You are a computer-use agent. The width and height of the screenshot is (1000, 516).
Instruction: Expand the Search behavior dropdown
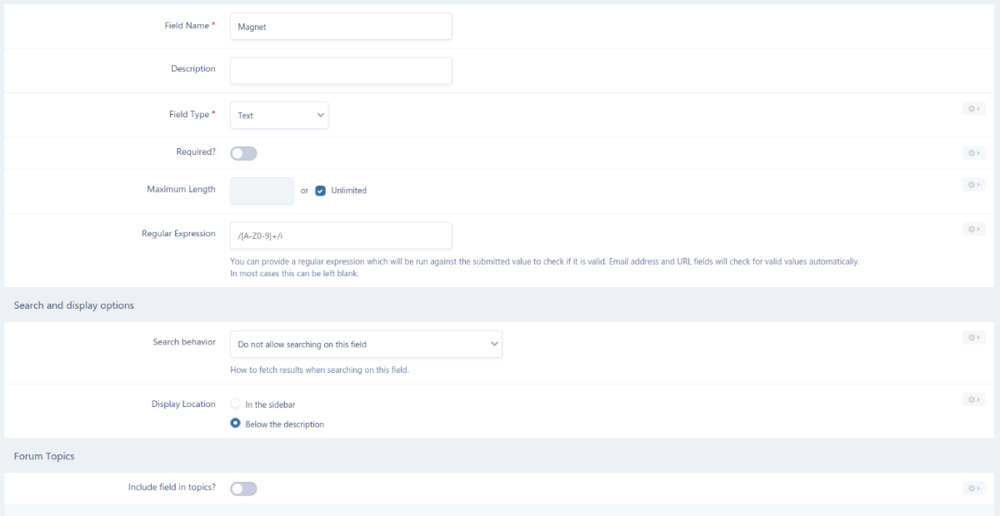coord(366,344)
